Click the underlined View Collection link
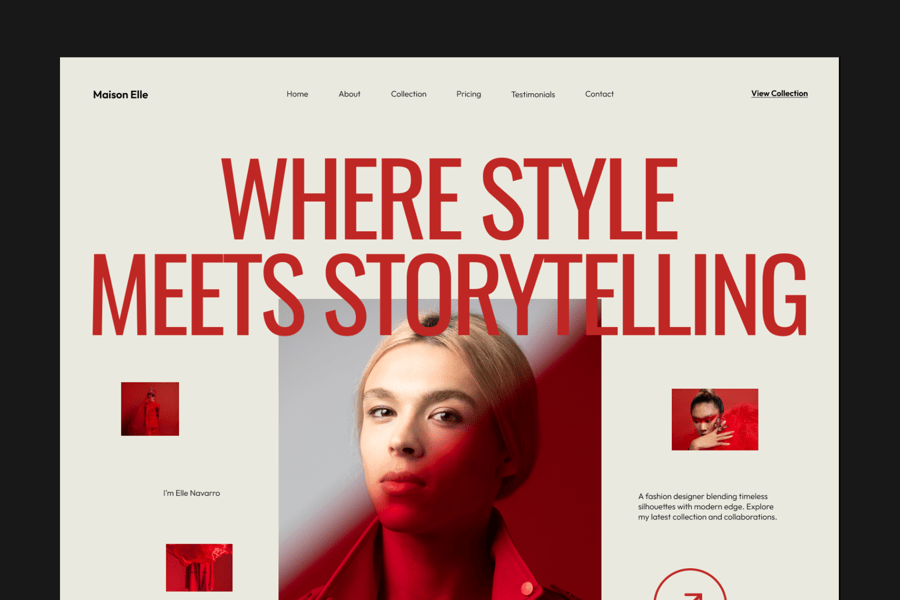900x600 pixels. (x=779, y=94)
